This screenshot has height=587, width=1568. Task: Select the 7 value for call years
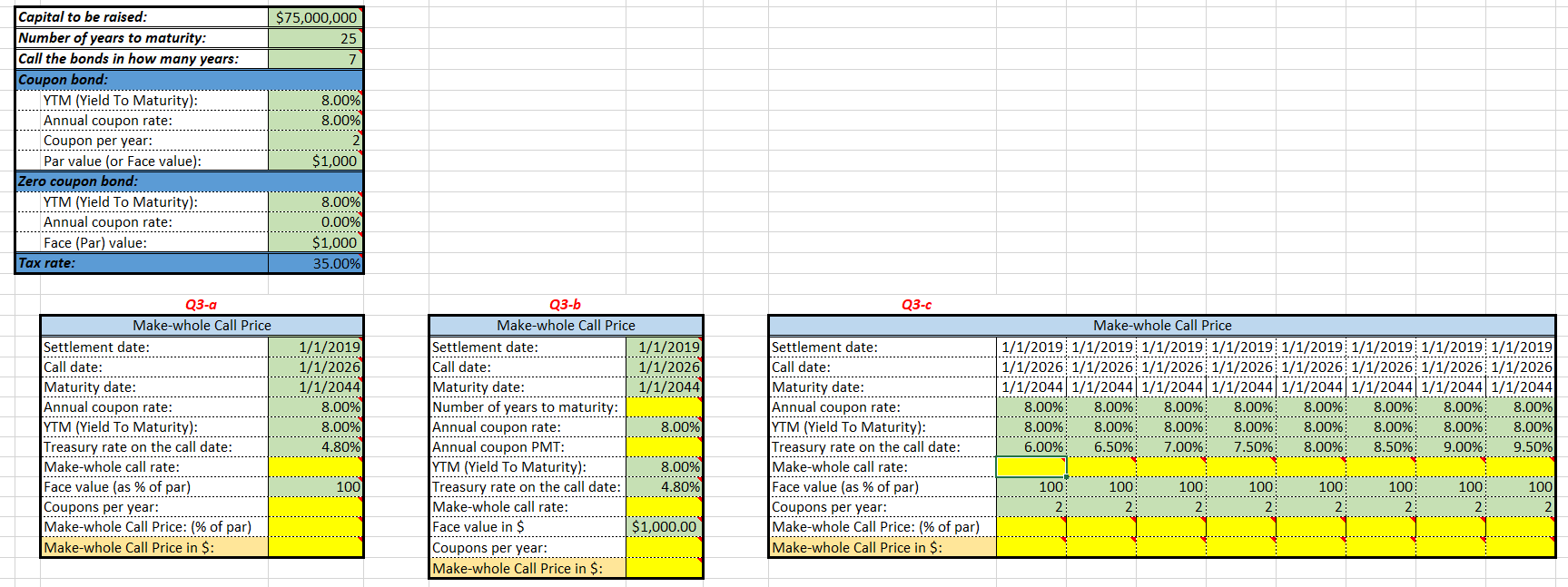point(315,59)
